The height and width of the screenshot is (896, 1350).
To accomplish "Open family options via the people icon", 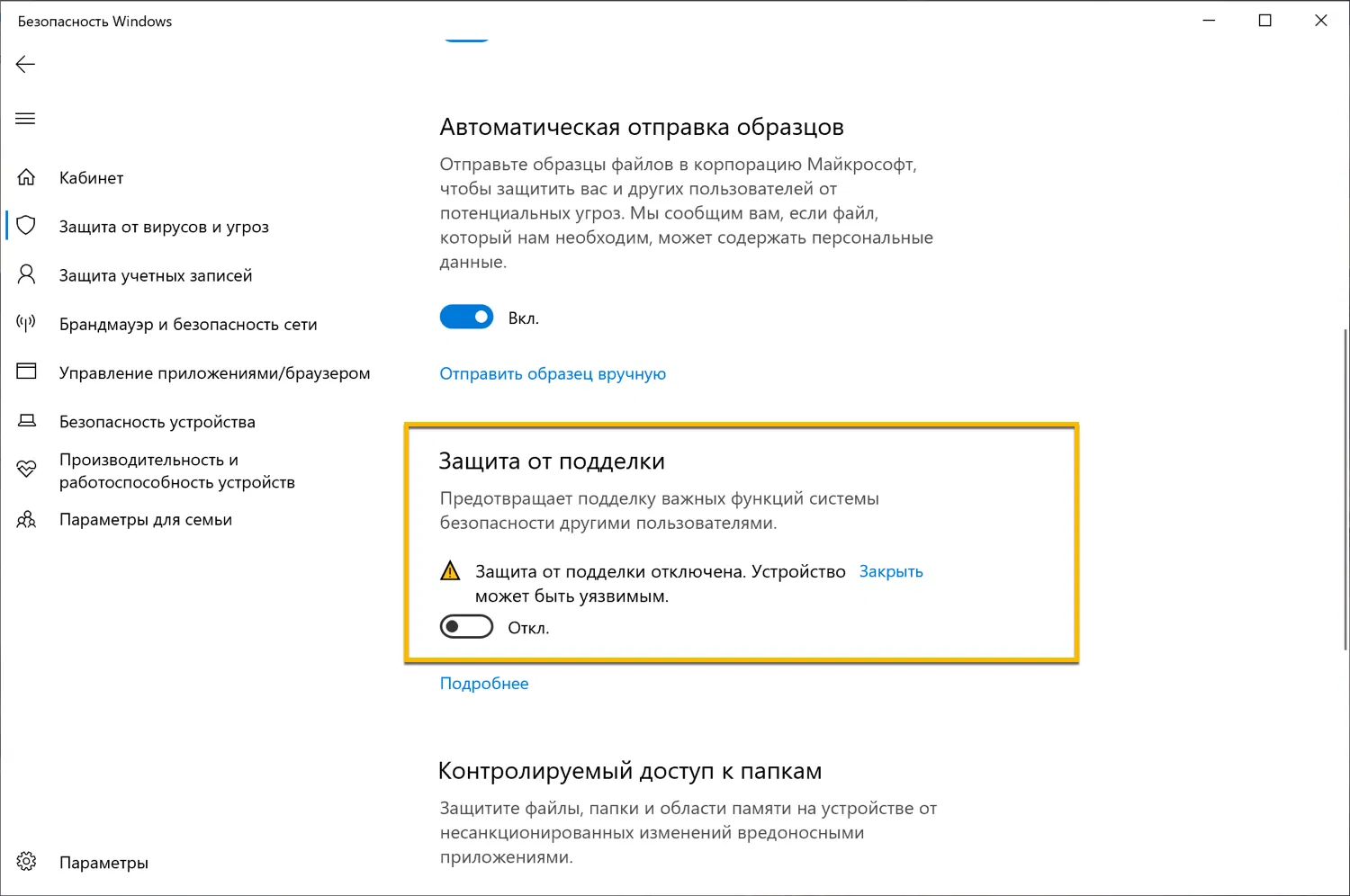I will 26,519.
